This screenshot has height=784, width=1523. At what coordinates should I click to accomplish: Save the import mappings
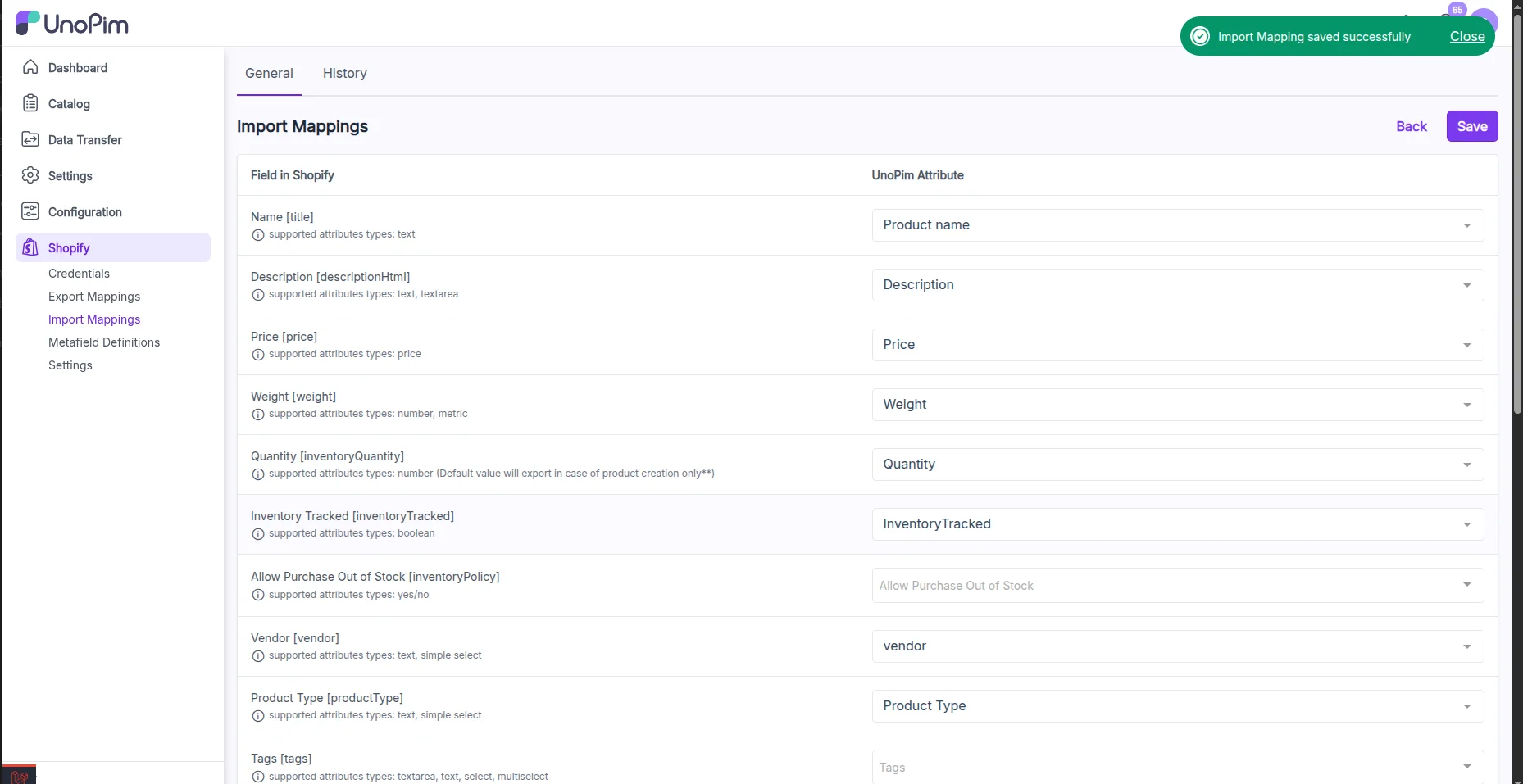[x=1471, y=126]
